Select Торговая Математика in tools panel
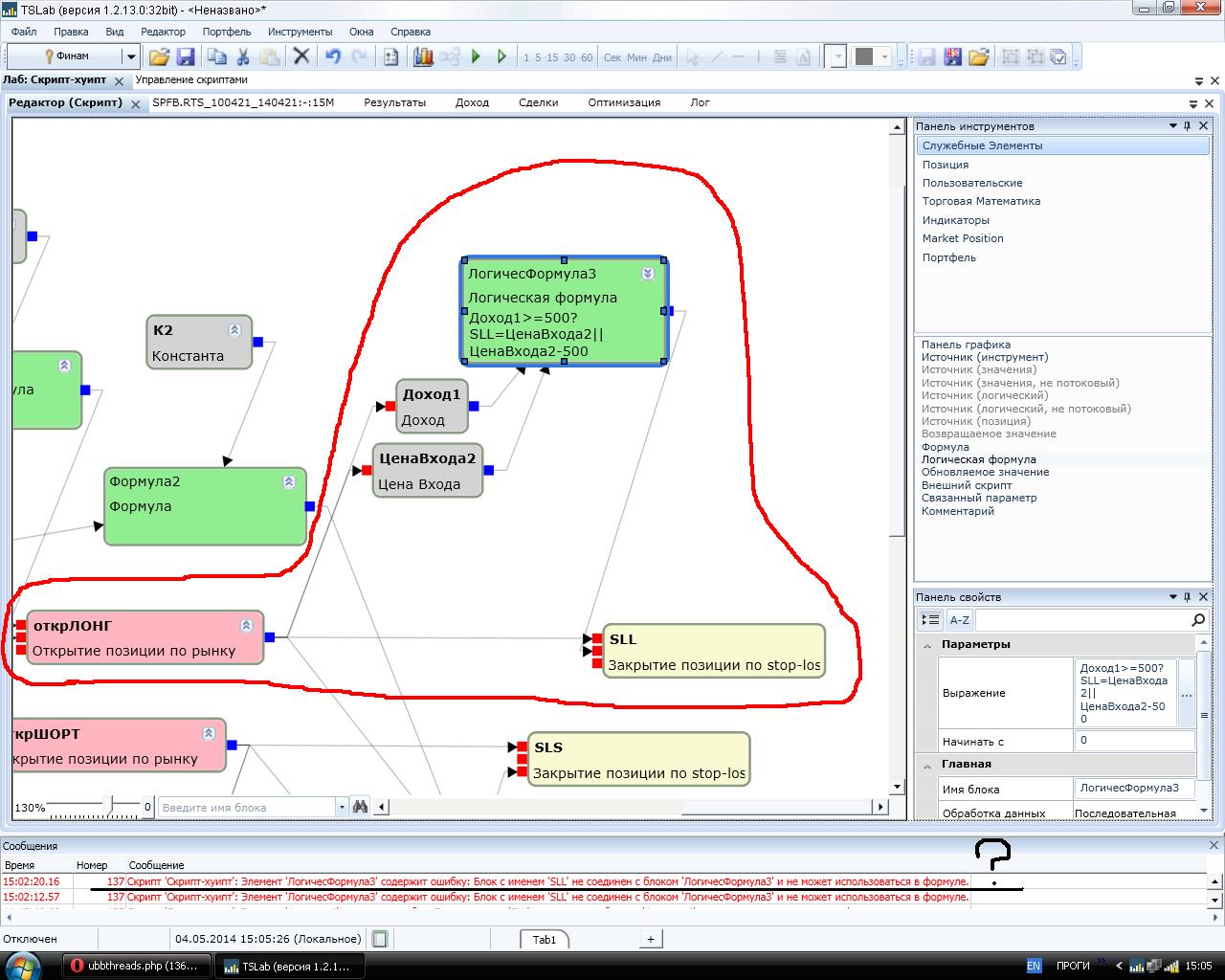1225x980 pixels. tap(981, 201)
